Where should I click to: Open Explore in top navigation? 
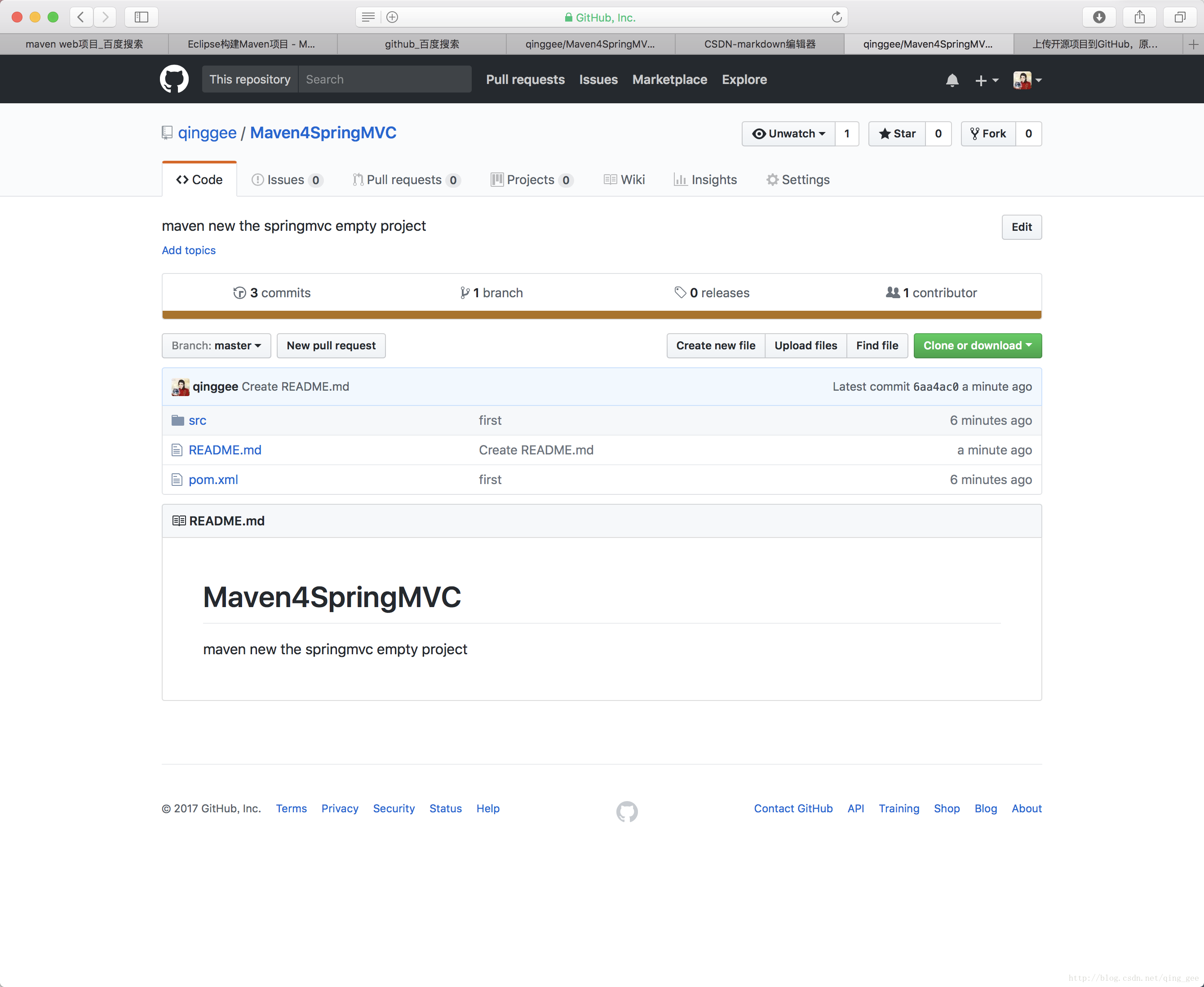pyautogui.click(x=744, y=79)
